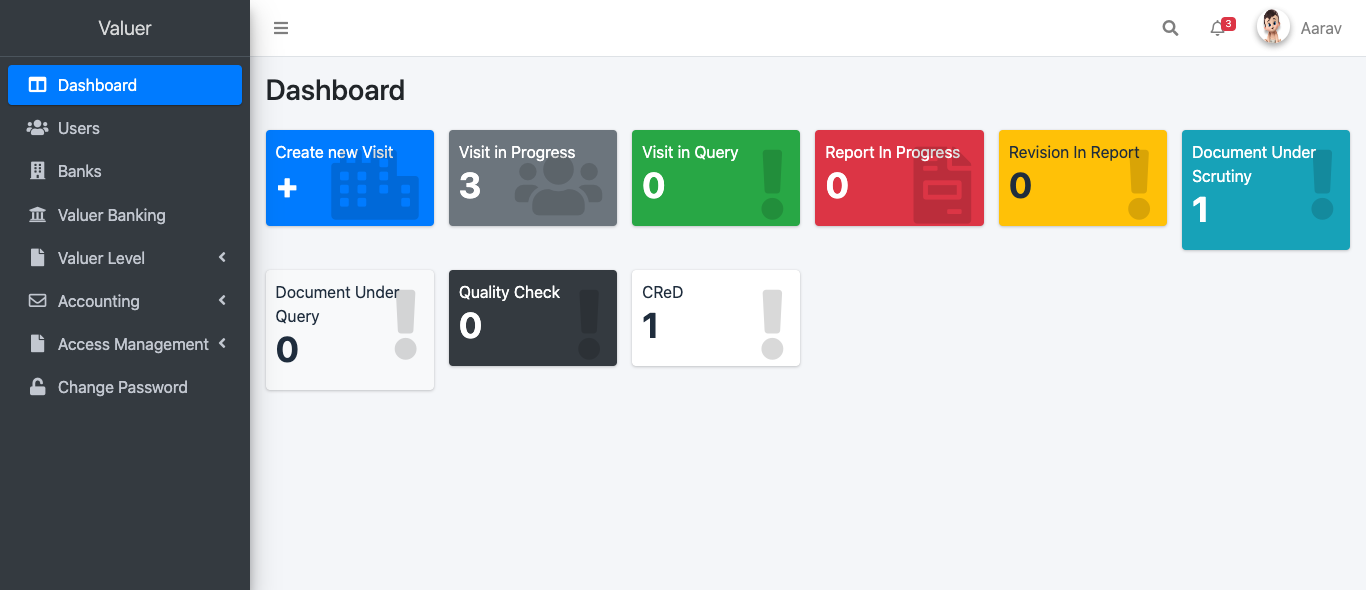This screenshot has height=590, width=1366.
Task: Click the Valuer brand title link
Action: point(125,28)
